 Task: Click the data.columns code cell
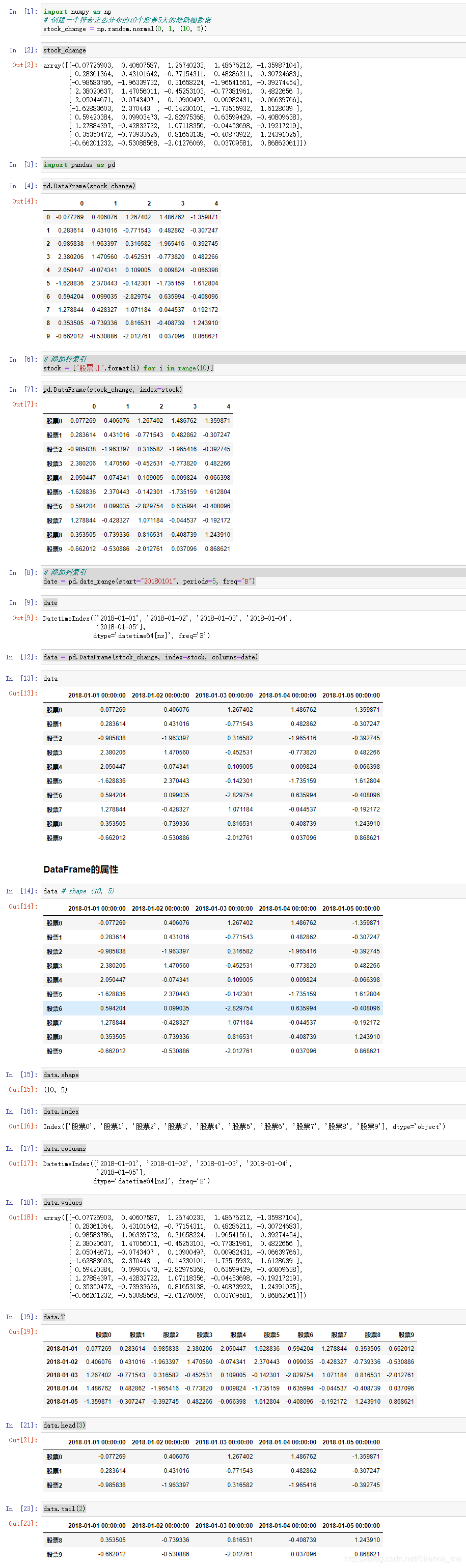(254, 1148)
